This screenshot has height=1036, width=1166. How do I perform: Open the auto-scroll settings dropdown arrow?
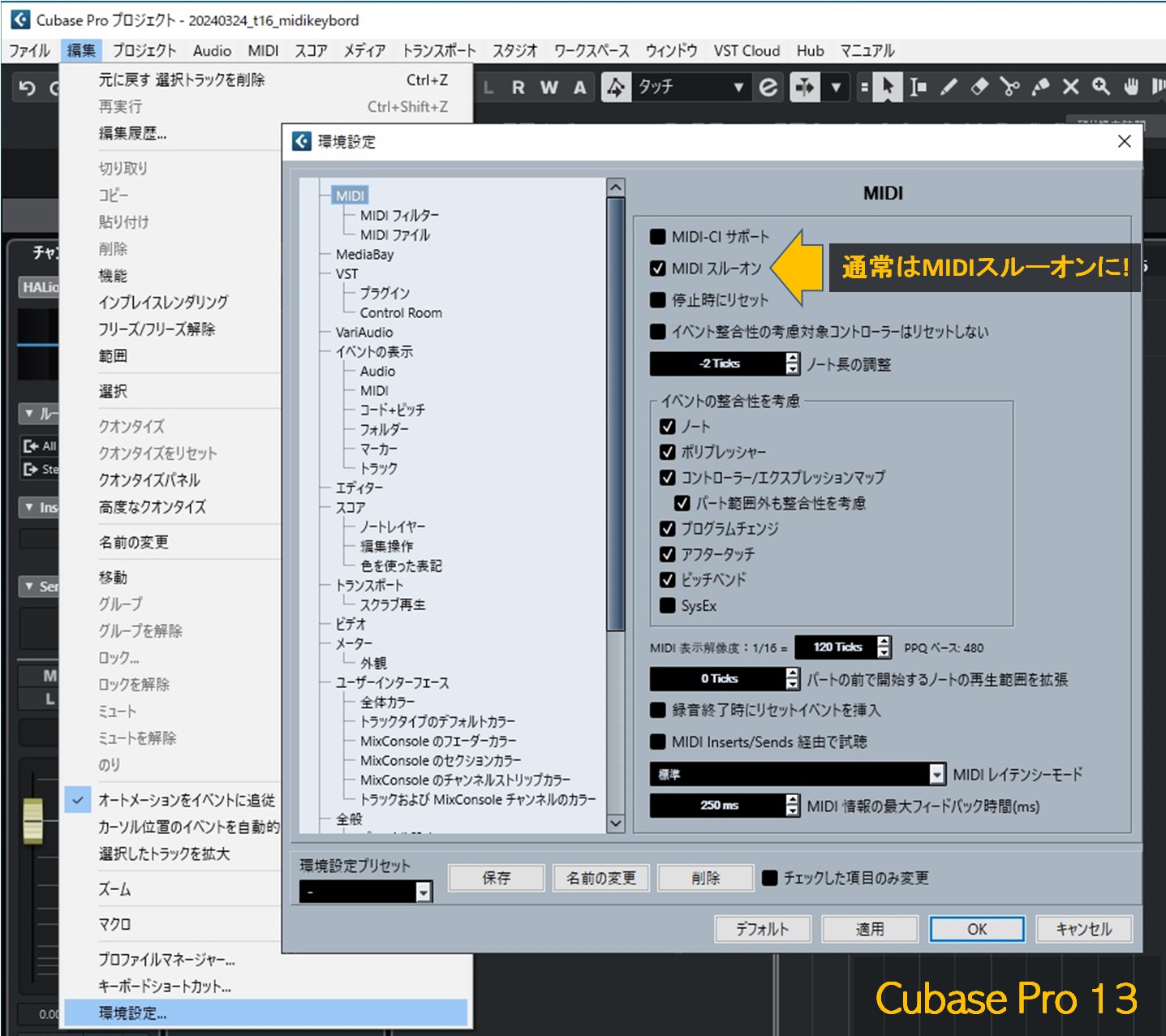coord(835,87)
